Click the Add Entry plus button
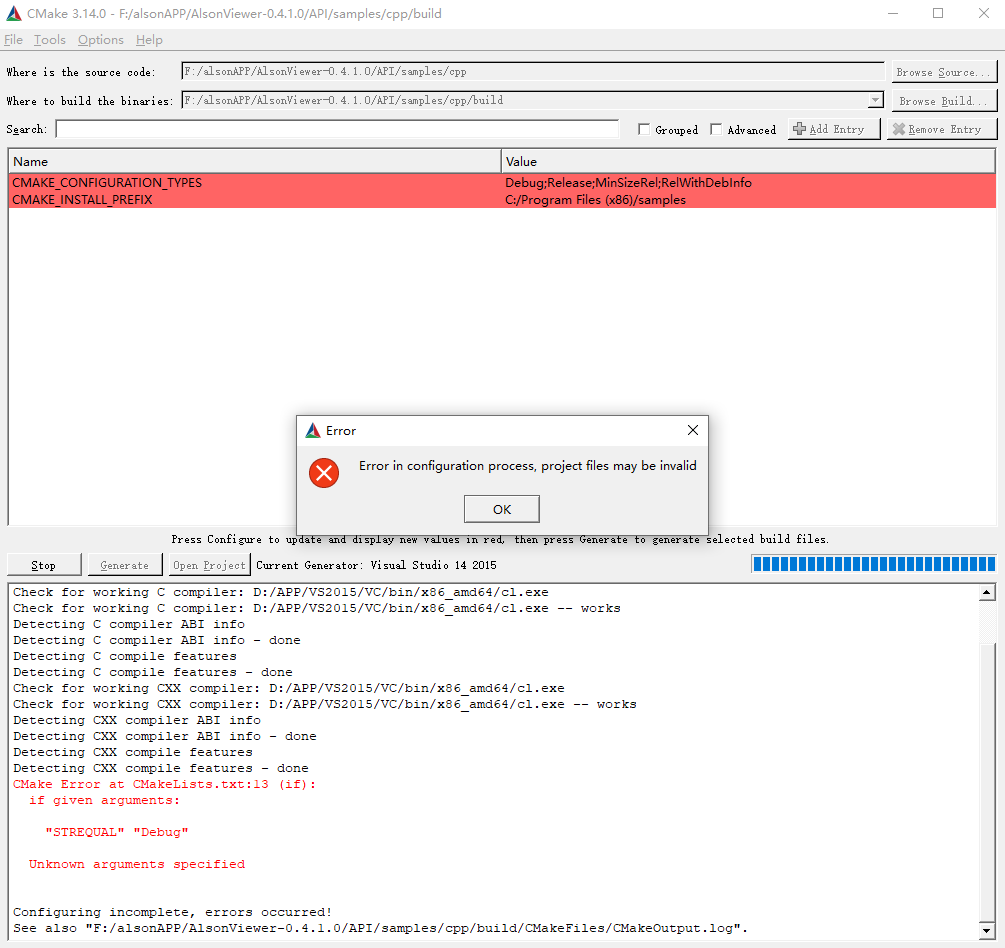This screenshot has width=1005, height=948. click(834, 129)
